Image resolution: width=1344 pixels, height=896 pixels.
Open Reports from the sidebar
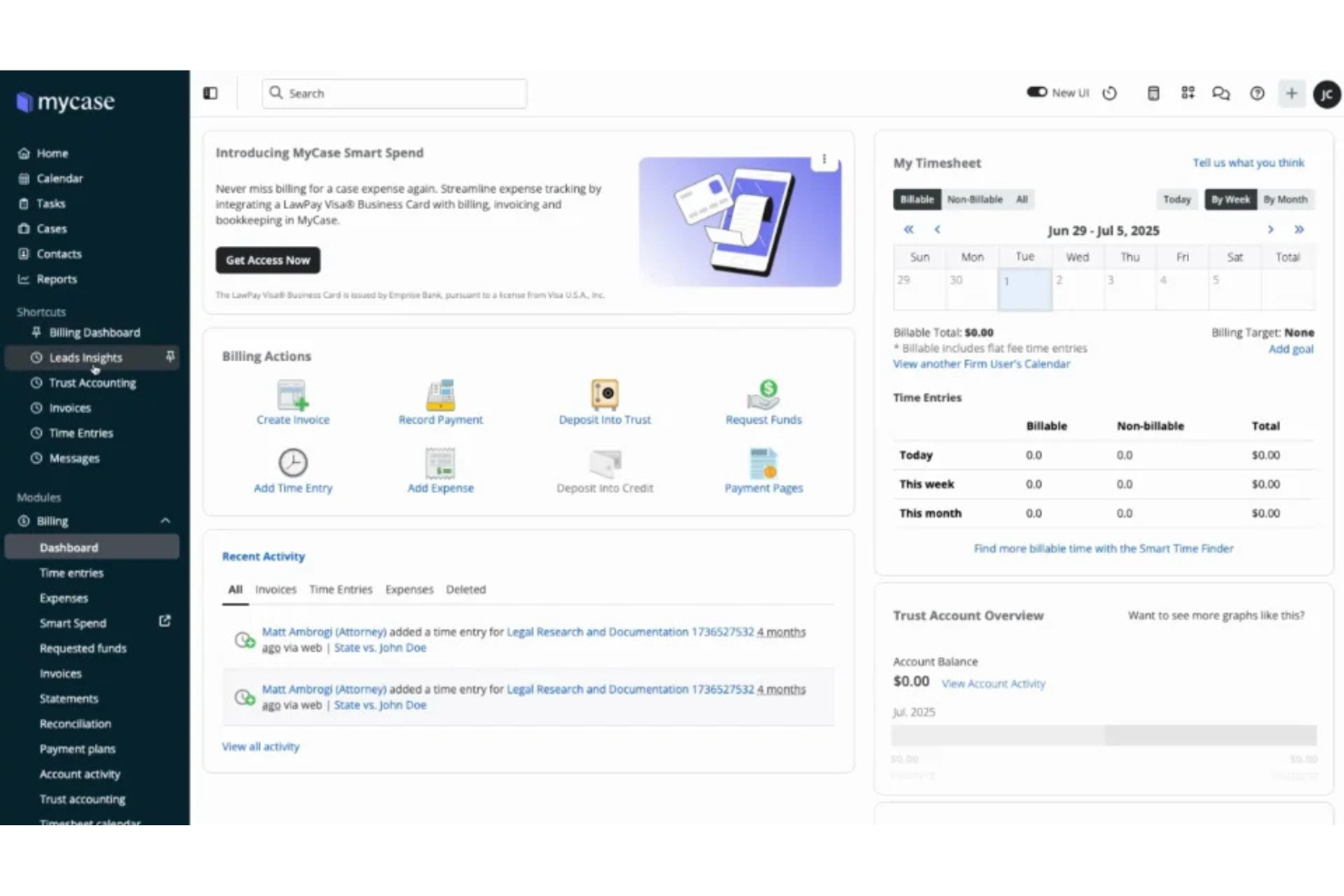tap(56, 280)
